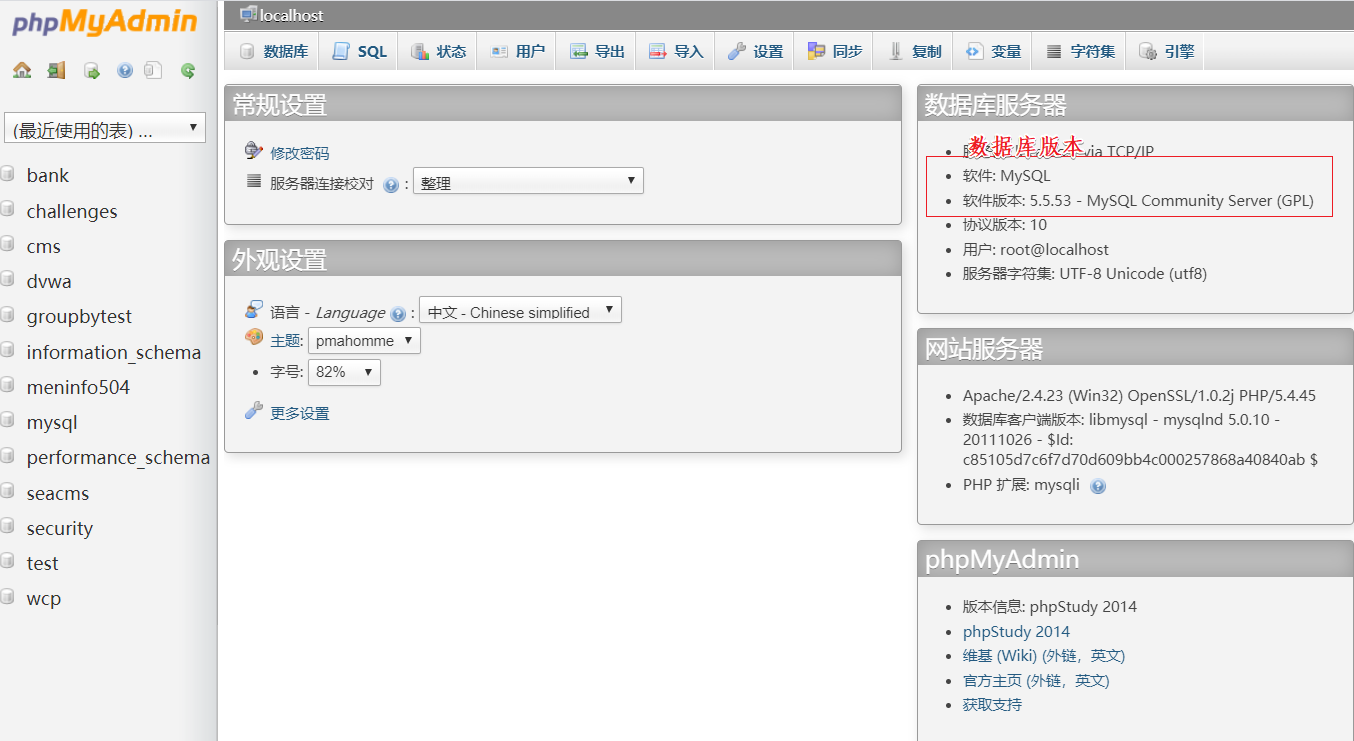Open the font size dropdown showing 82%
This screenshot has width=1354, height=741.
tap(344, 372)
